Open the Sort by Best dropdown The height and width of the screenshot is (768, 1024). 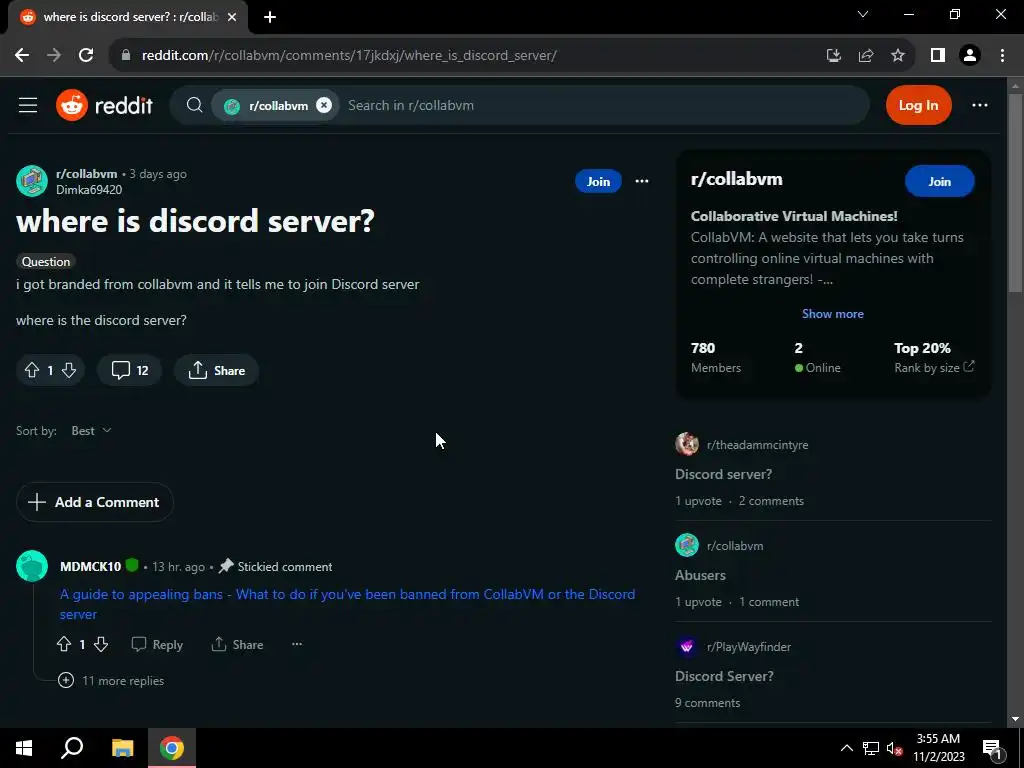point(91,430)
